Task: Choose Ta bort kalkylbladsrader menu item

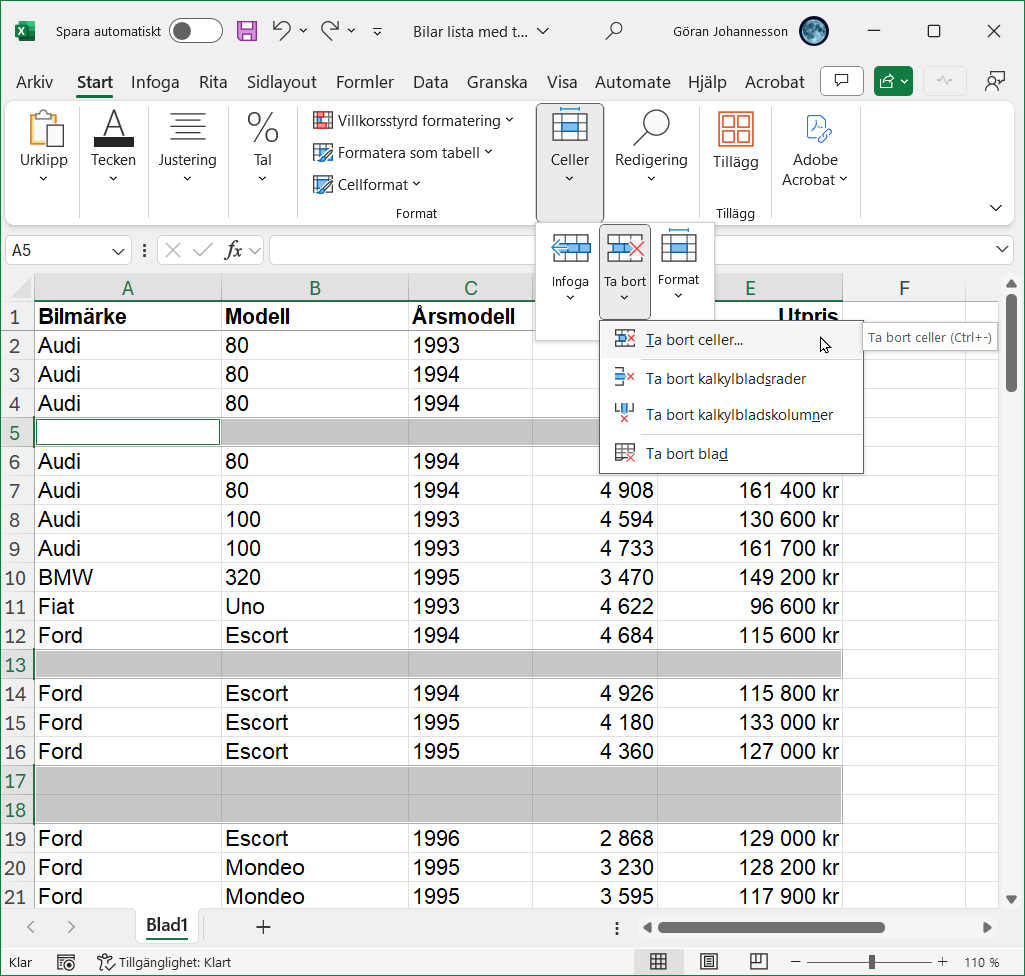Action: tap(726, 379)
